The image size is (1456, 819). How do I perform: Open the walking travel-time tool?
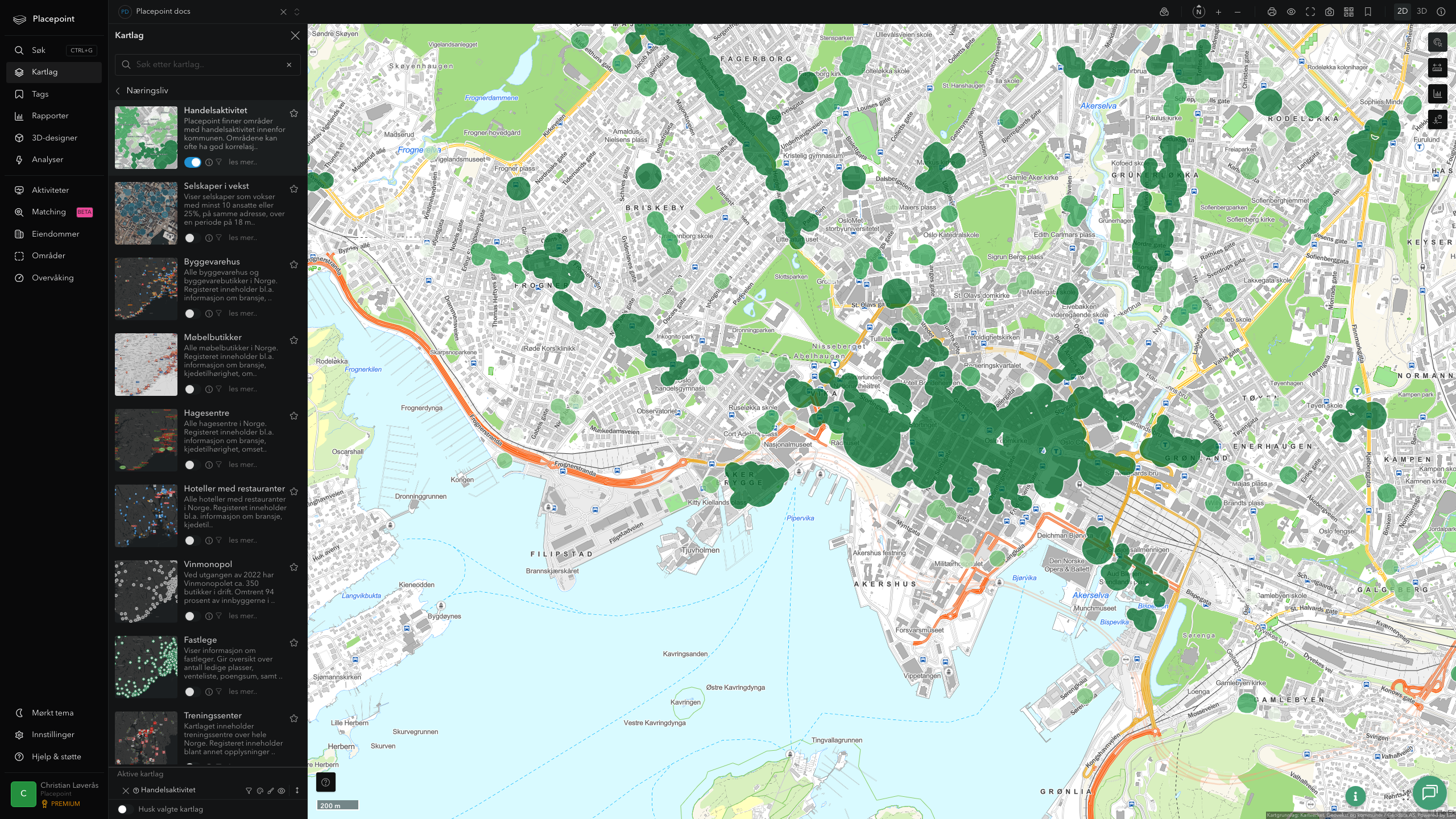[1438, 119]
